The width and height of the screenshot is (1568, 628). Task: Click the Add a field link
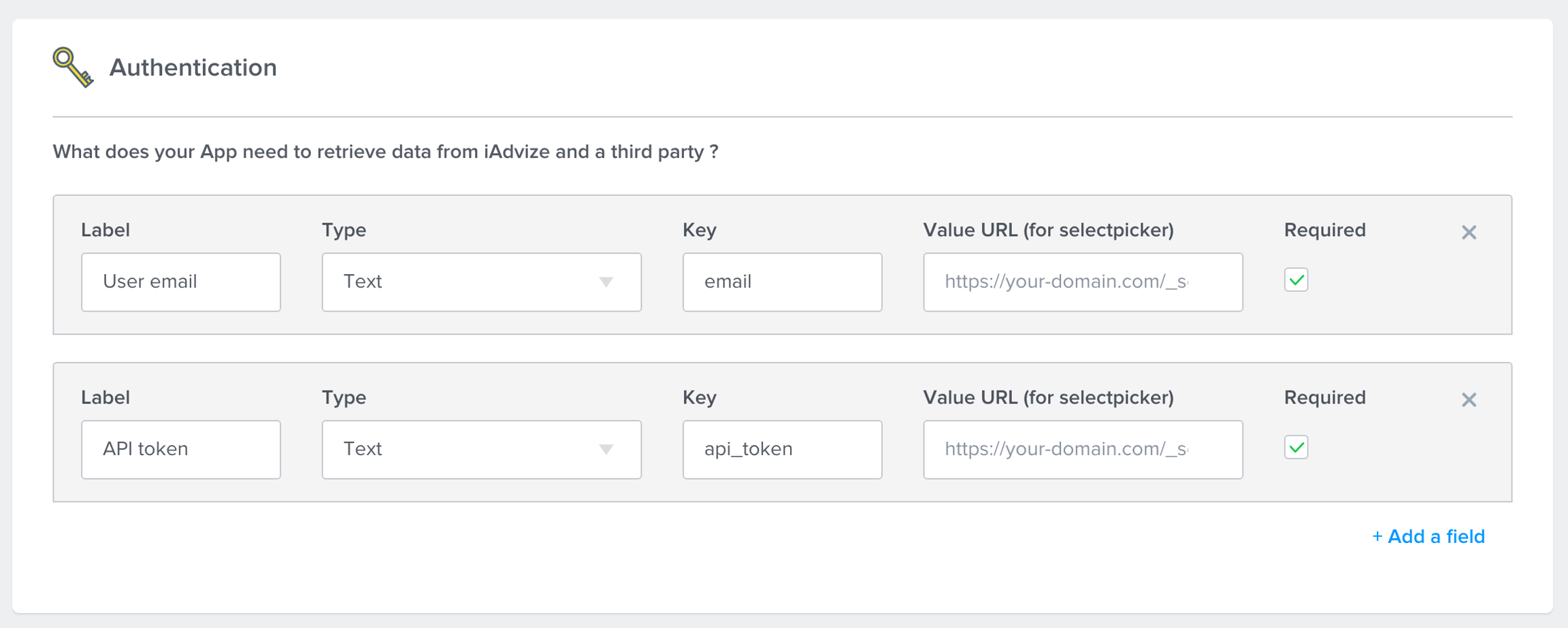[x=1428, y=537]
